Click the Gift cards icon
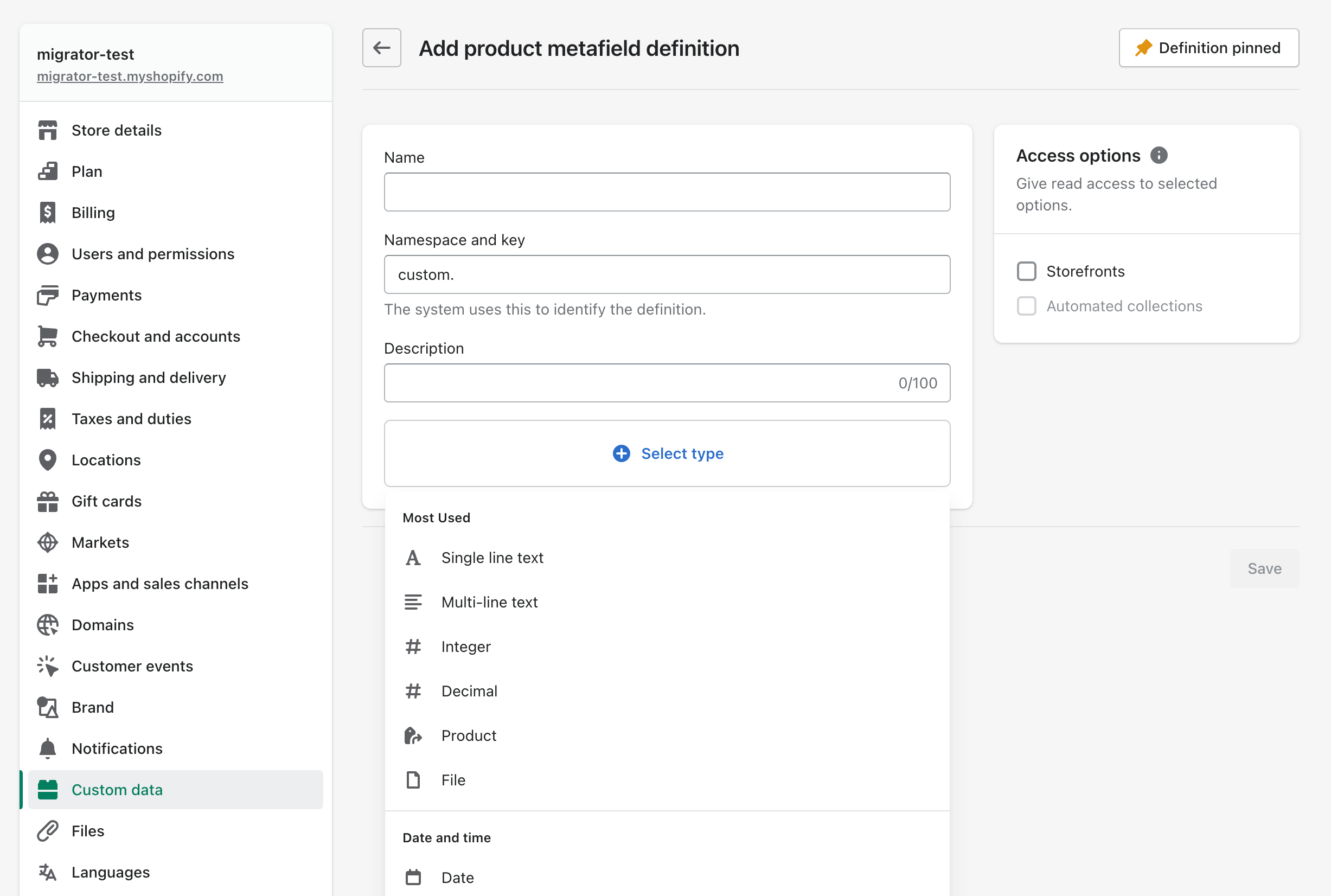Image resolution: width=1331 pixels, height=896 pixels. 48,501
